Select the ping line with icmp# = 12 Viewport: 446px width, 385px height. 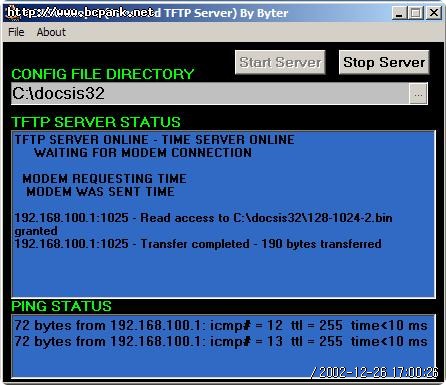pos(221,325)
